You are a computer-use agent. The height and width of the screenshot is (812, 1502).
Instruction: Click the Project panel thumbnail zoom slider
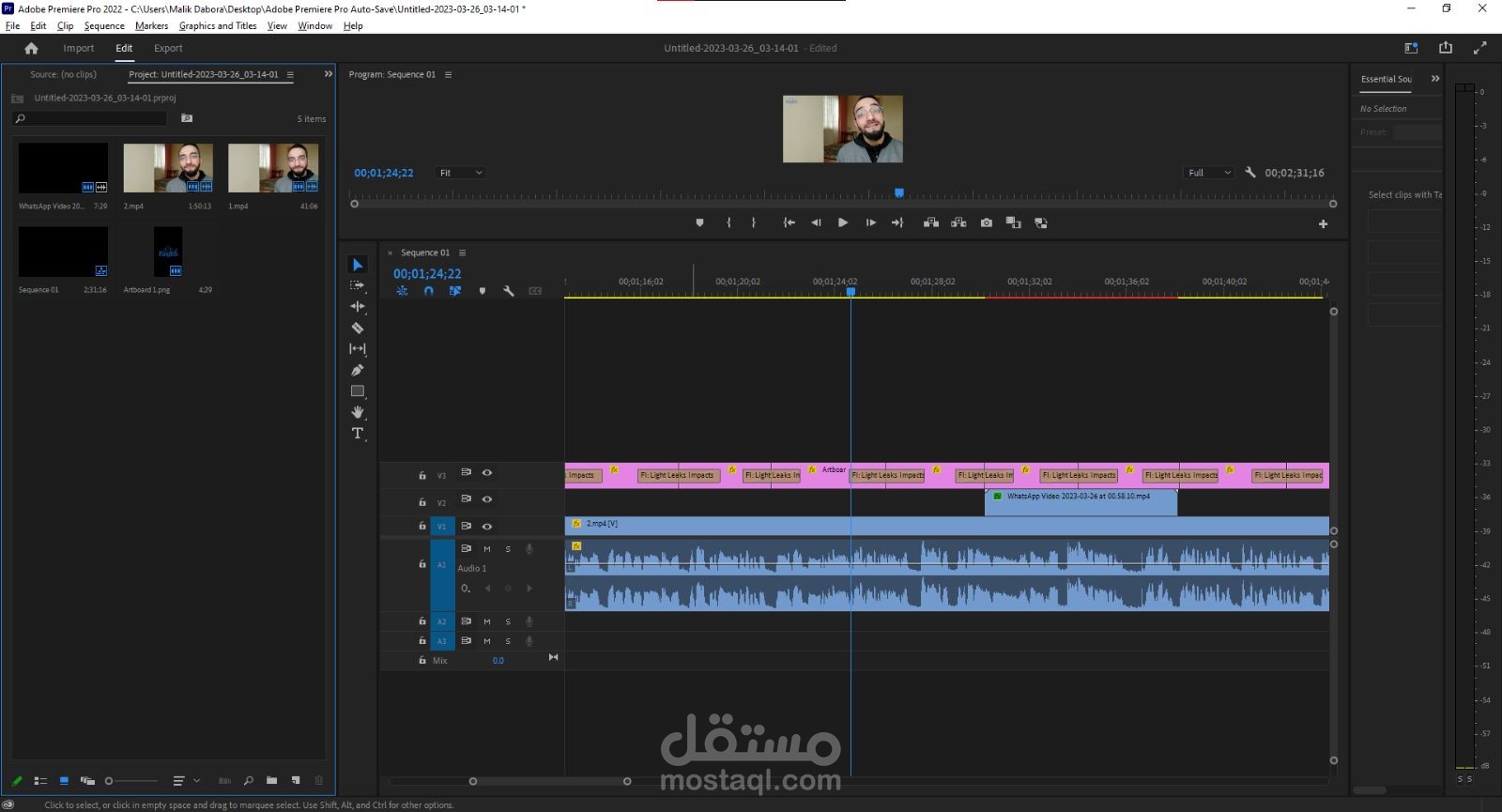131,781
